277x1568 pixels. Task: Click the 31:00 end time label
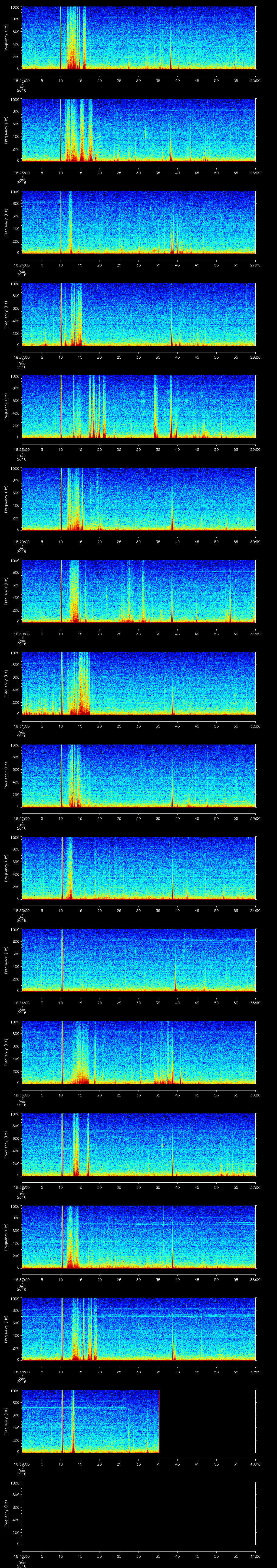(256, 634)
